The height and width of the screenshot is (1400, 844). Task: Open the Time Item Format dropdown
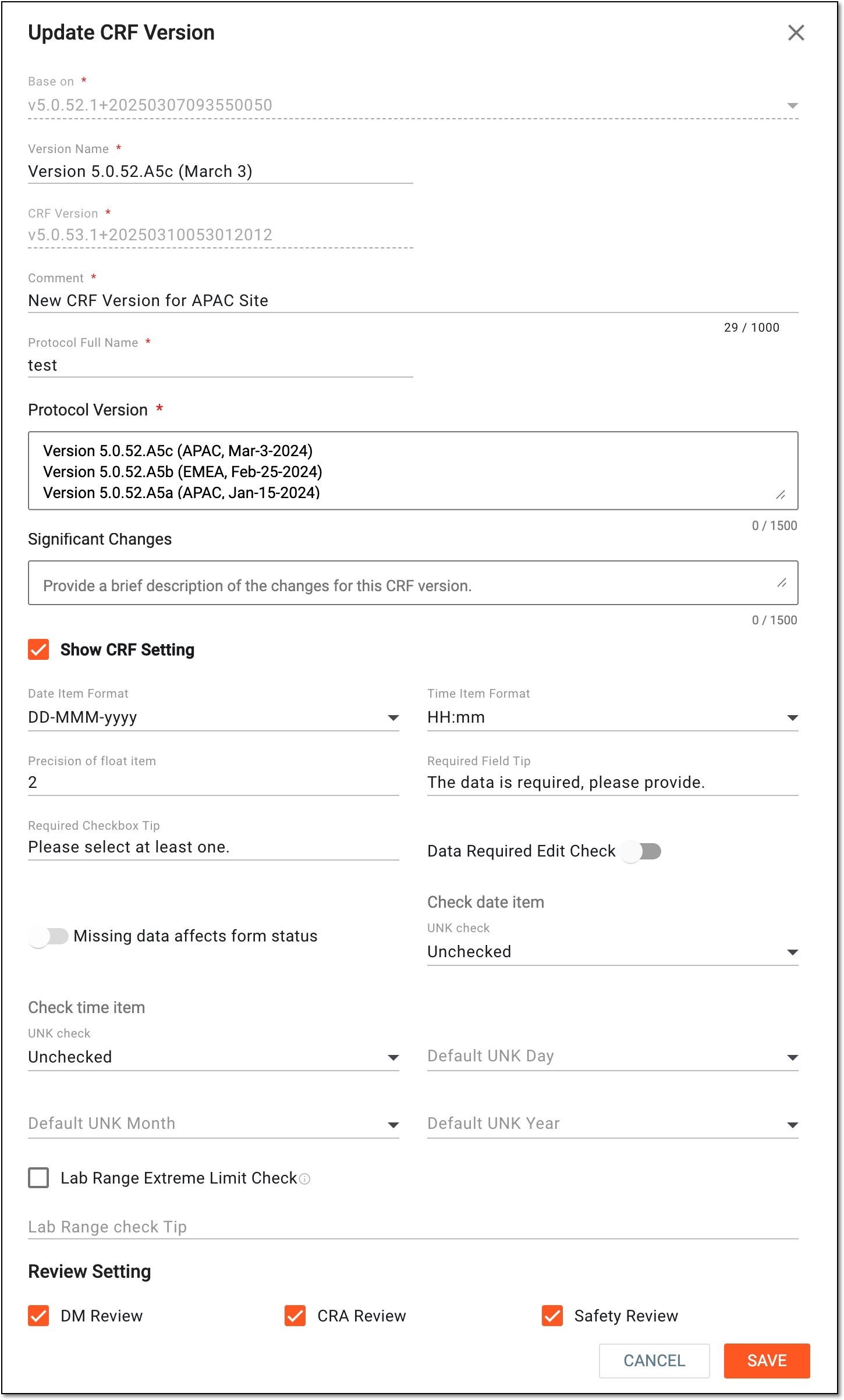tap(612, 717)
